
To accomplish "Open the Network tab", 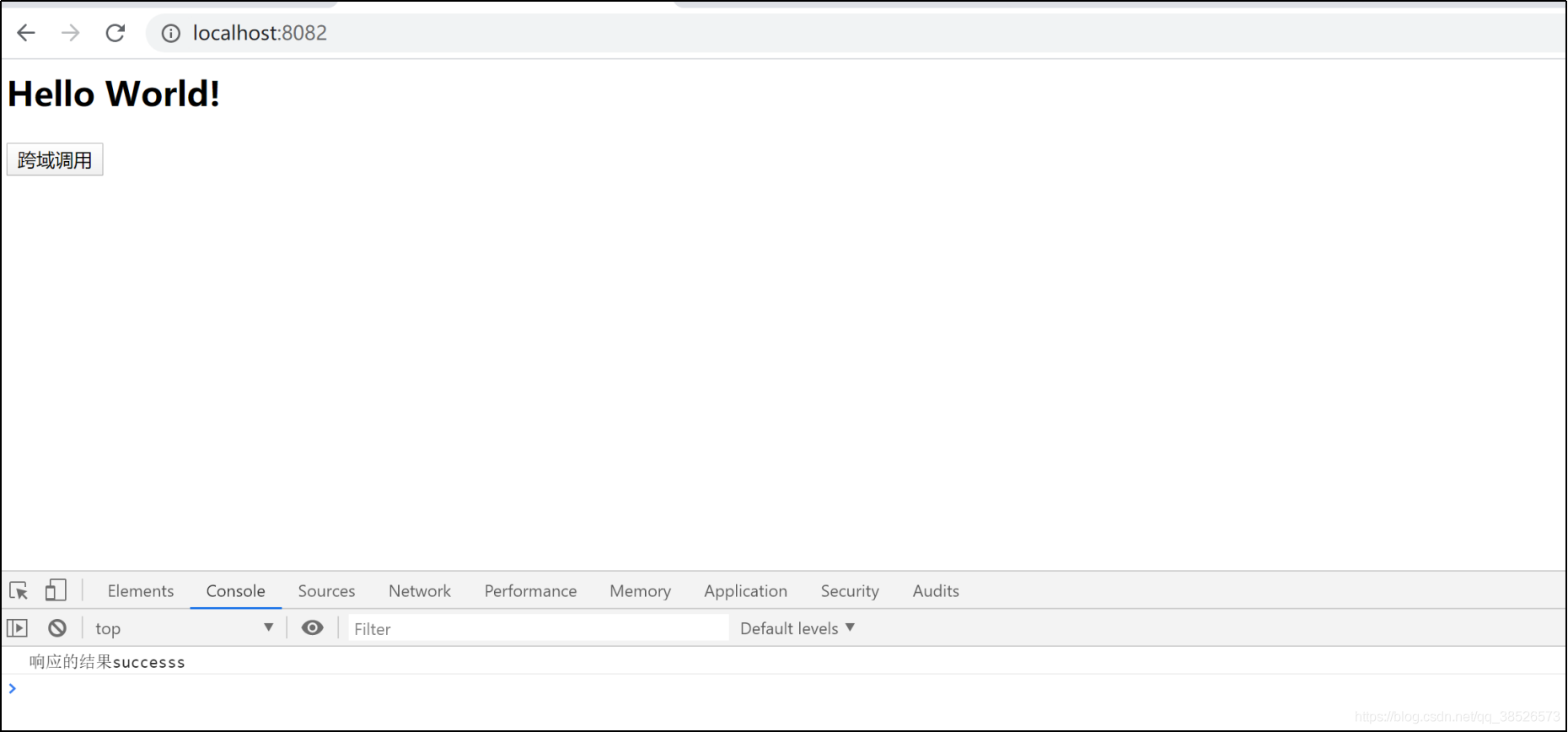I will [420, 591].
